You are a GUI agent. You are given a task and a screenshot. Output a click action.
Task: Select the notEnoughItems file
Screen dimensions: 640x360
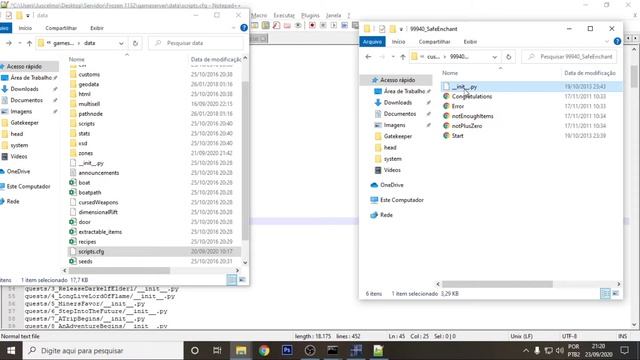point(472,116)
